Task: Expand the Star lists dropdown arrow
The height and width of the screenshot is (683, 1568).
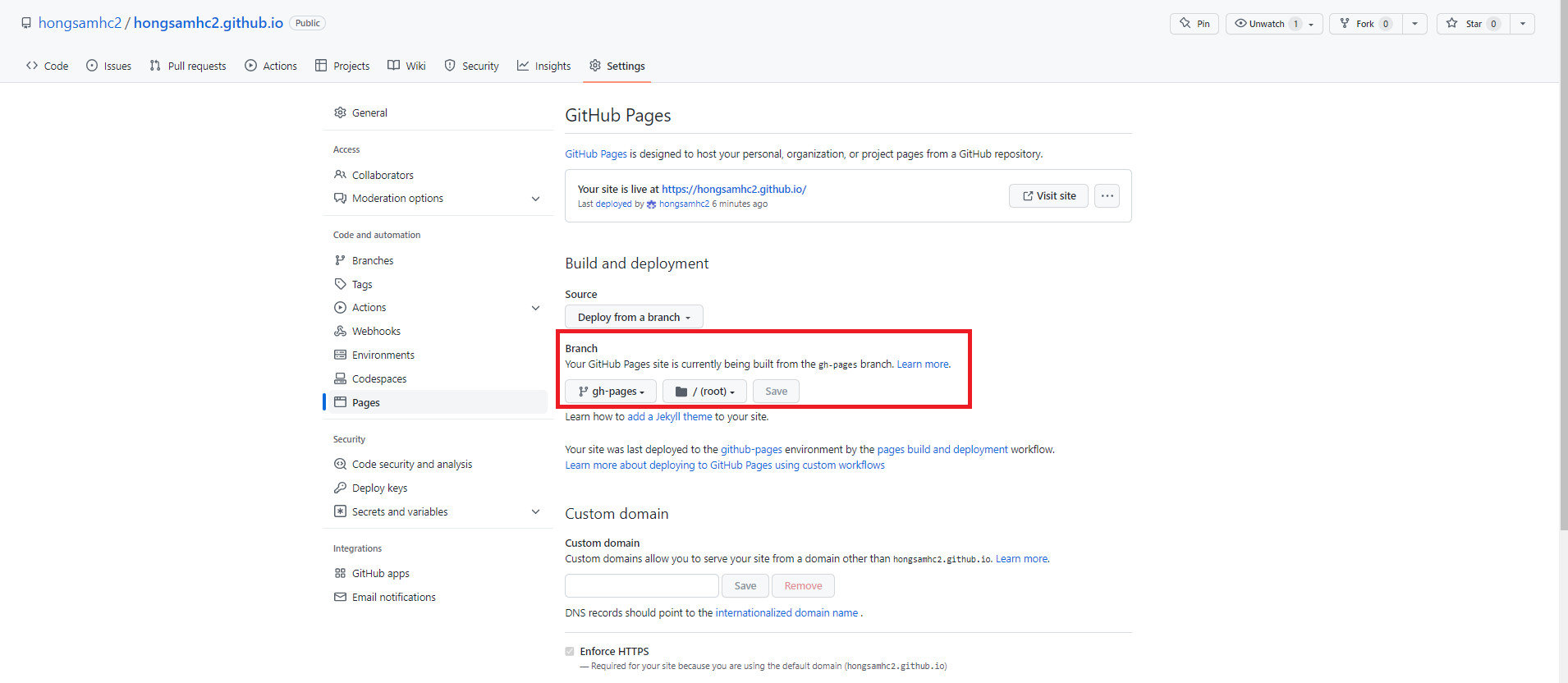Action: pos(1523,24)
